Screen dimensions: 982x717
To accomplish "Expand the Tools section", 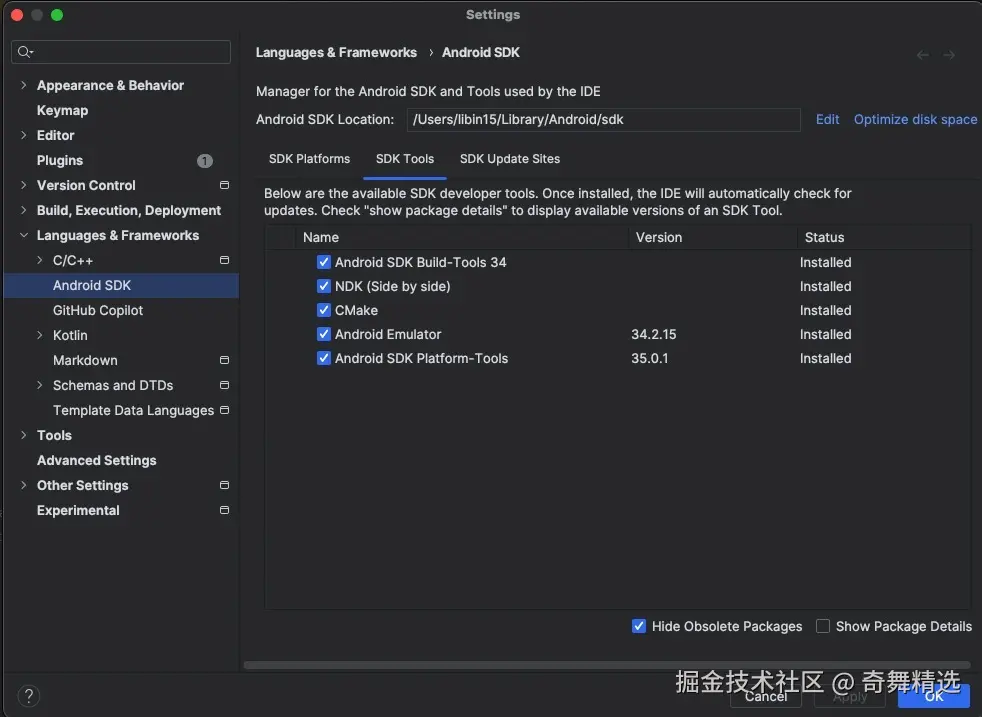I will click(23, 435).
